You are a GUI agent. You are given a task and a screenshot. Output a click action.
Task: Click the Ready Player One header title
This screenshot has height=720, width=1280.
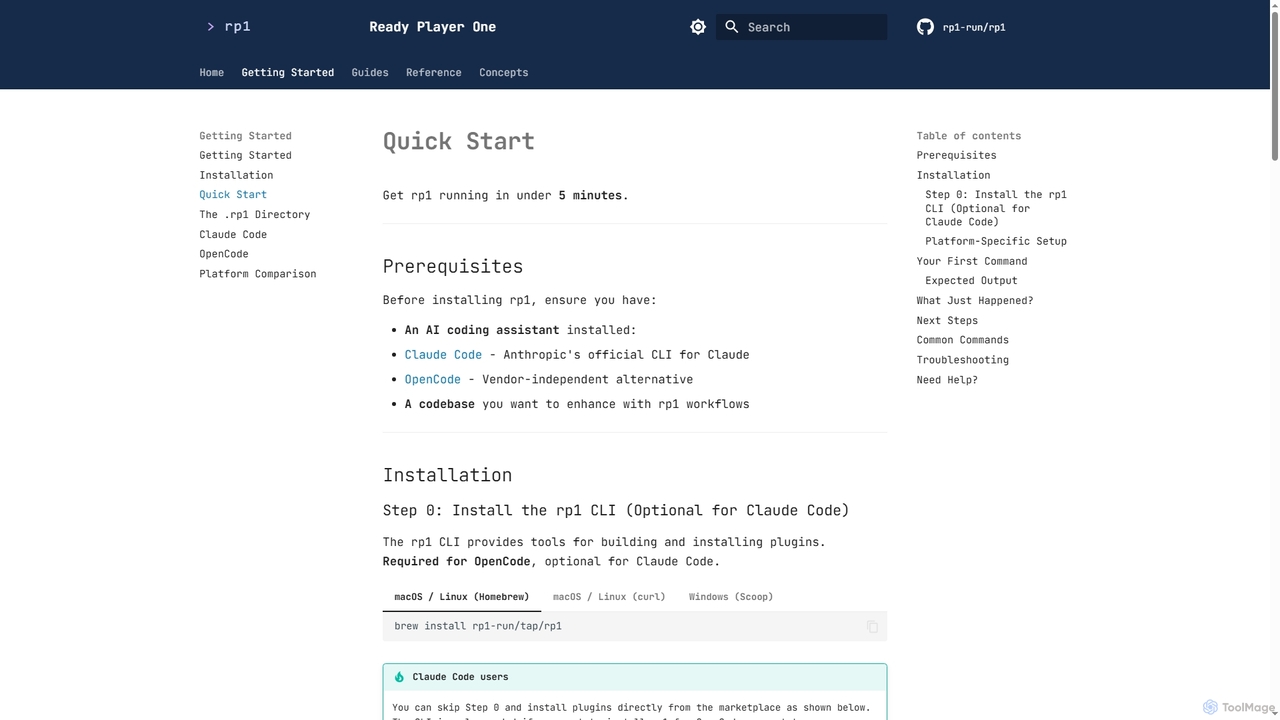click(433, 27)
